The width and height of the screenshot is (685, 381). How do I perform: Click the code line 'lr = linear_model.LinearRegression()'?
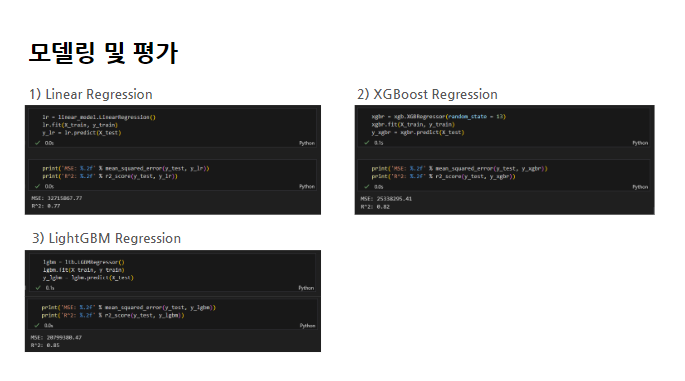pyautogui.click(x=99, y=117)
